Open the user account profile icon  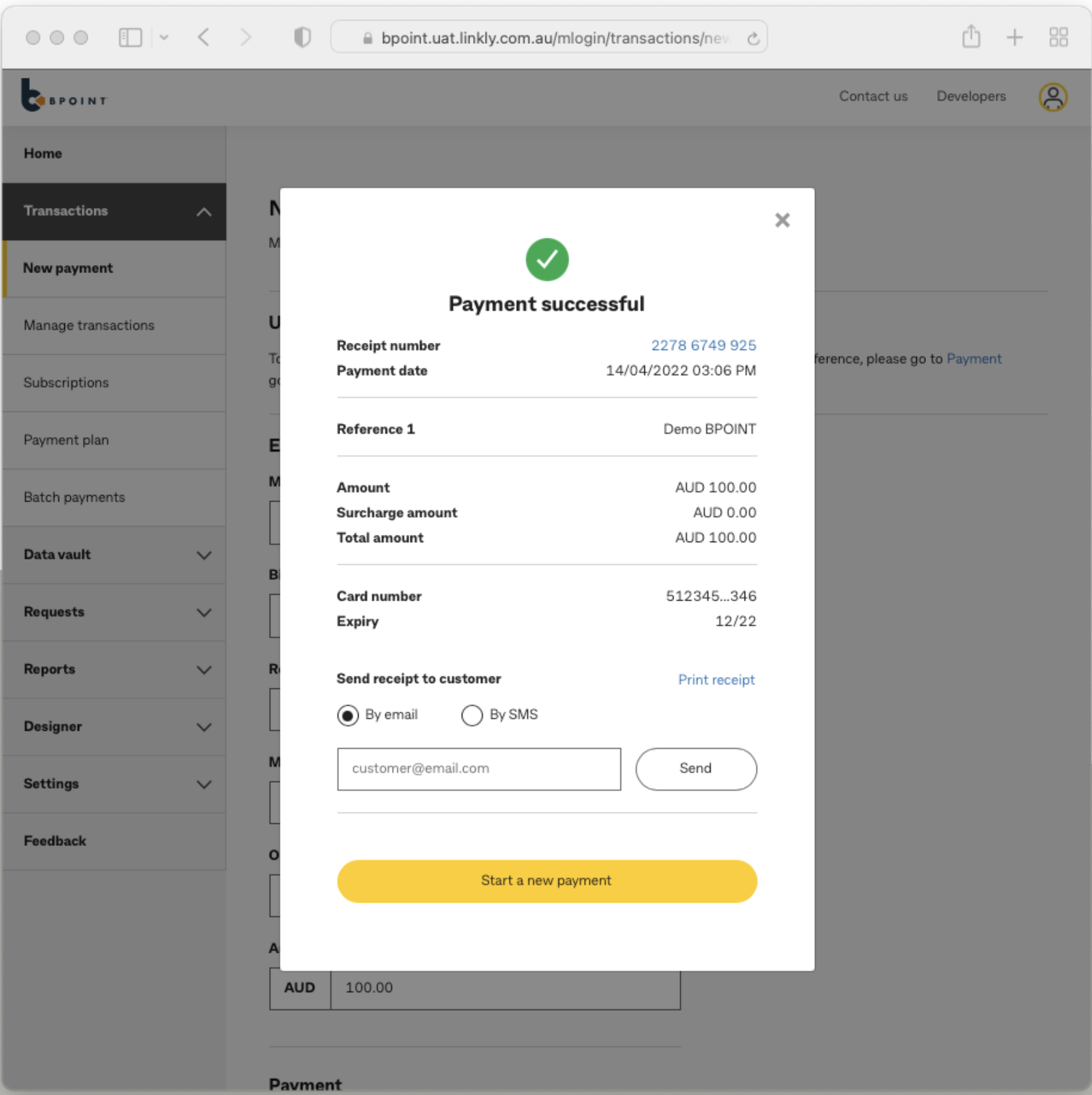pyautogui.click(x=1052, y=97)
